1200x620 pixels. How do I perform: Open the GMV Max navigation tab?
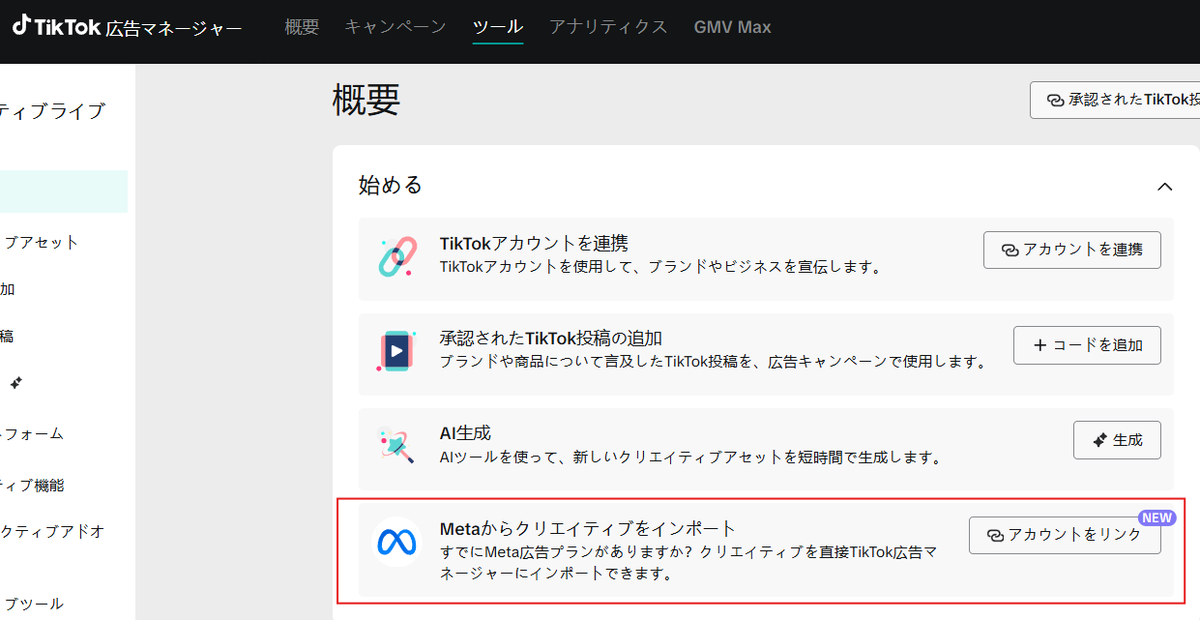click(732, 27)
